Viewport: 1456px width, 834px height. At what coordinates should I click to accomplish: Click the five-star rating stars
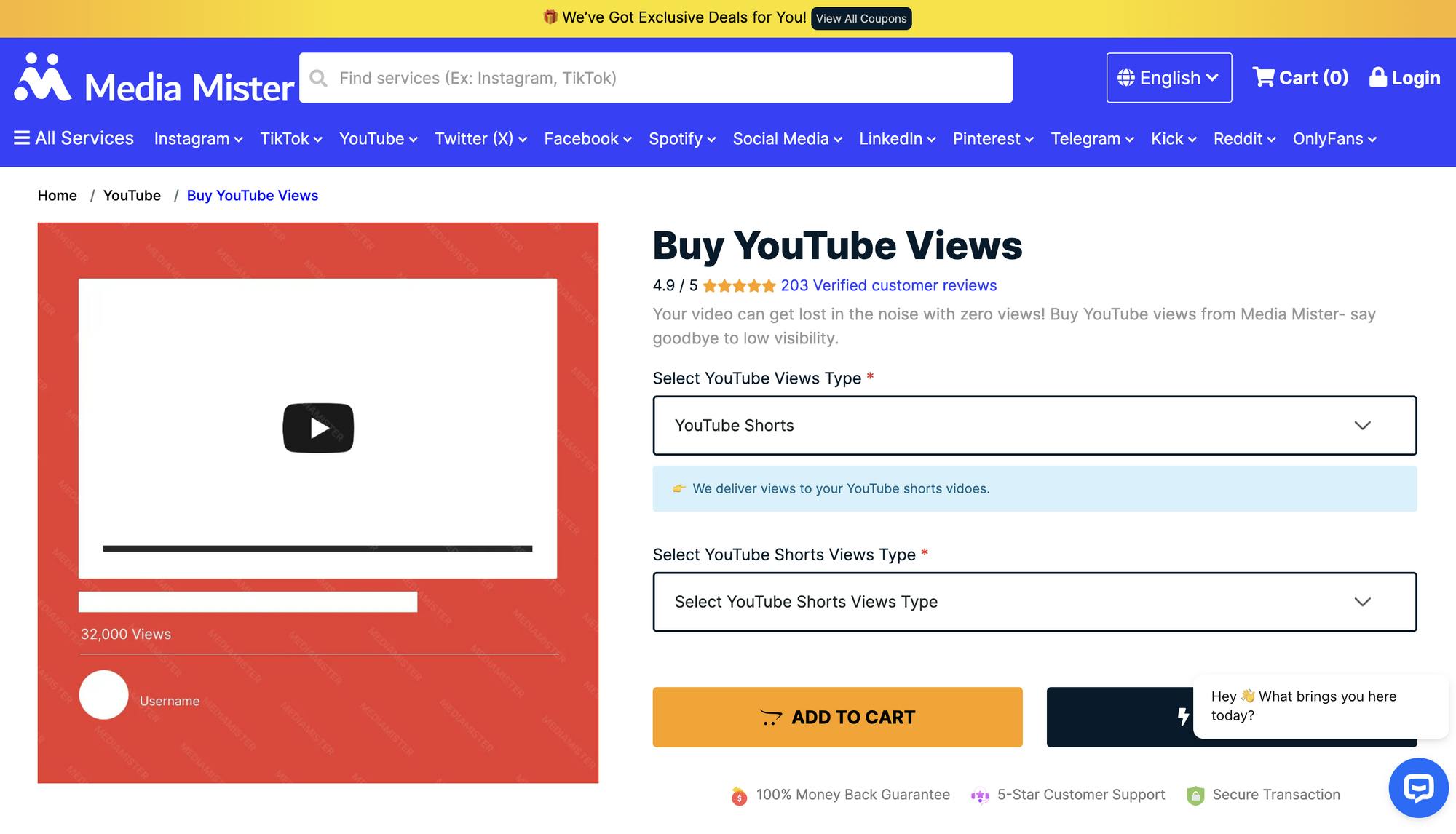pos(739,285)
